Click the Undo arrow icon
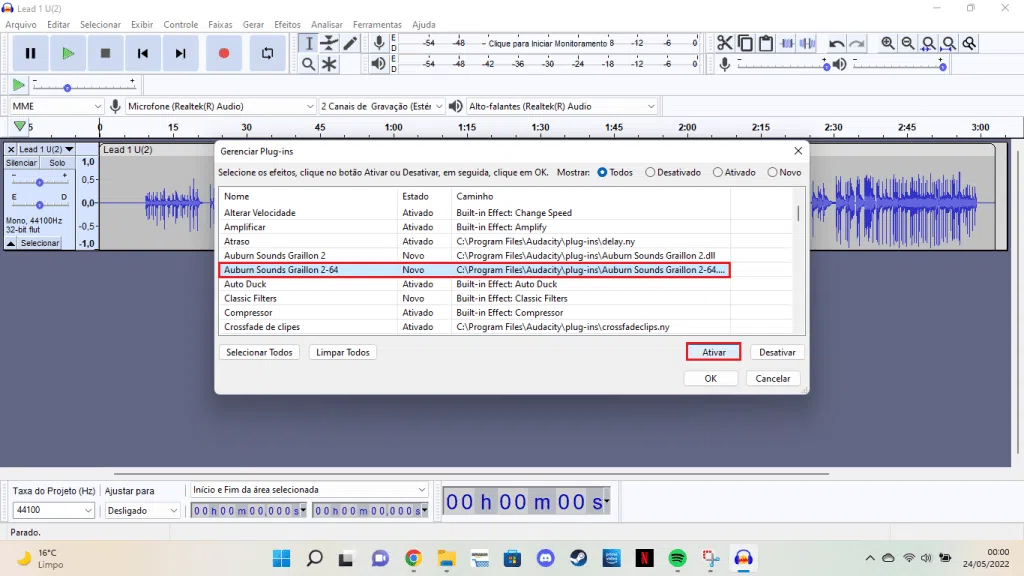1024x576 pixels. [837, 43]
